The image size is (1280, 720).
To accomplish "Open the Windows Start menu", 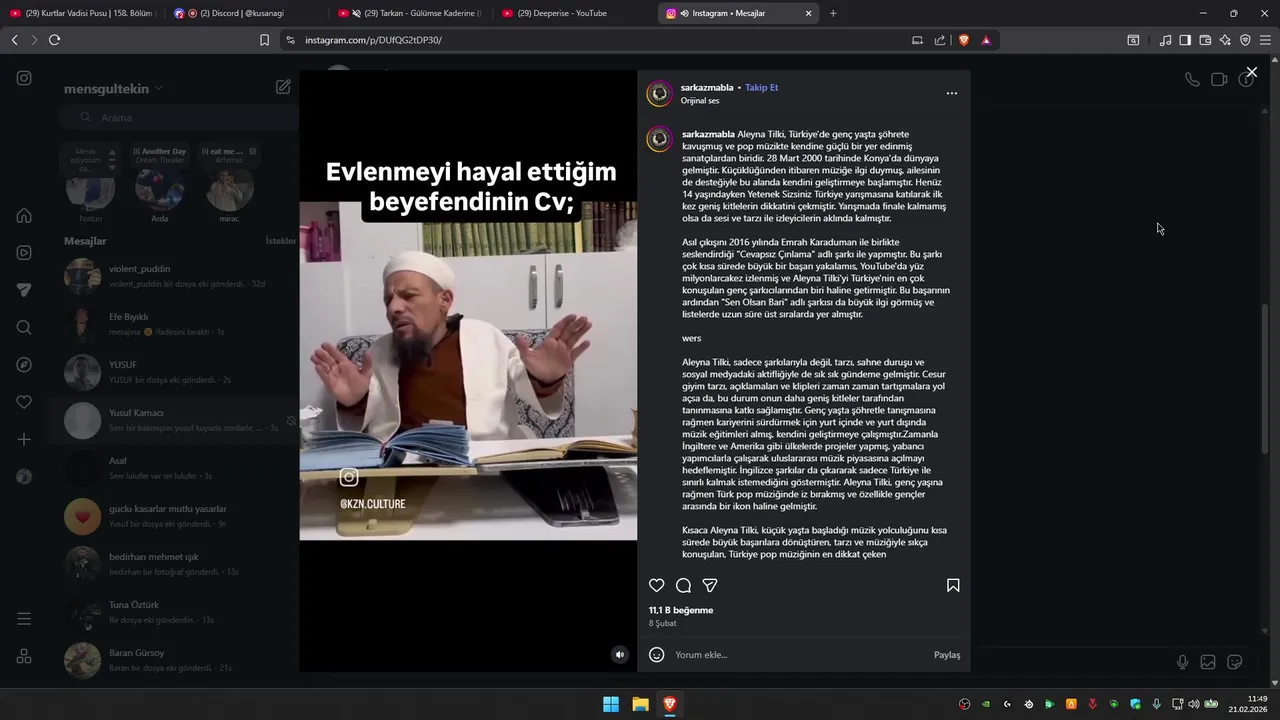I will tap(610, 704).
